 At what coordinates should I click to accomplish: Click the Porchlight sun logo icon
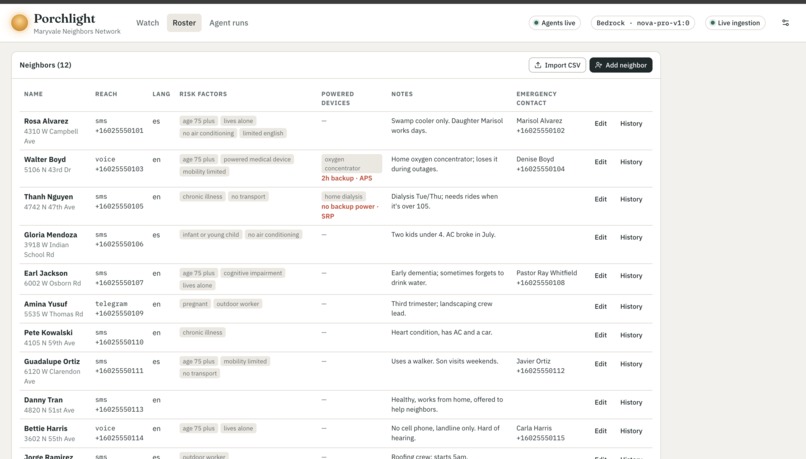tap(20, 23)
